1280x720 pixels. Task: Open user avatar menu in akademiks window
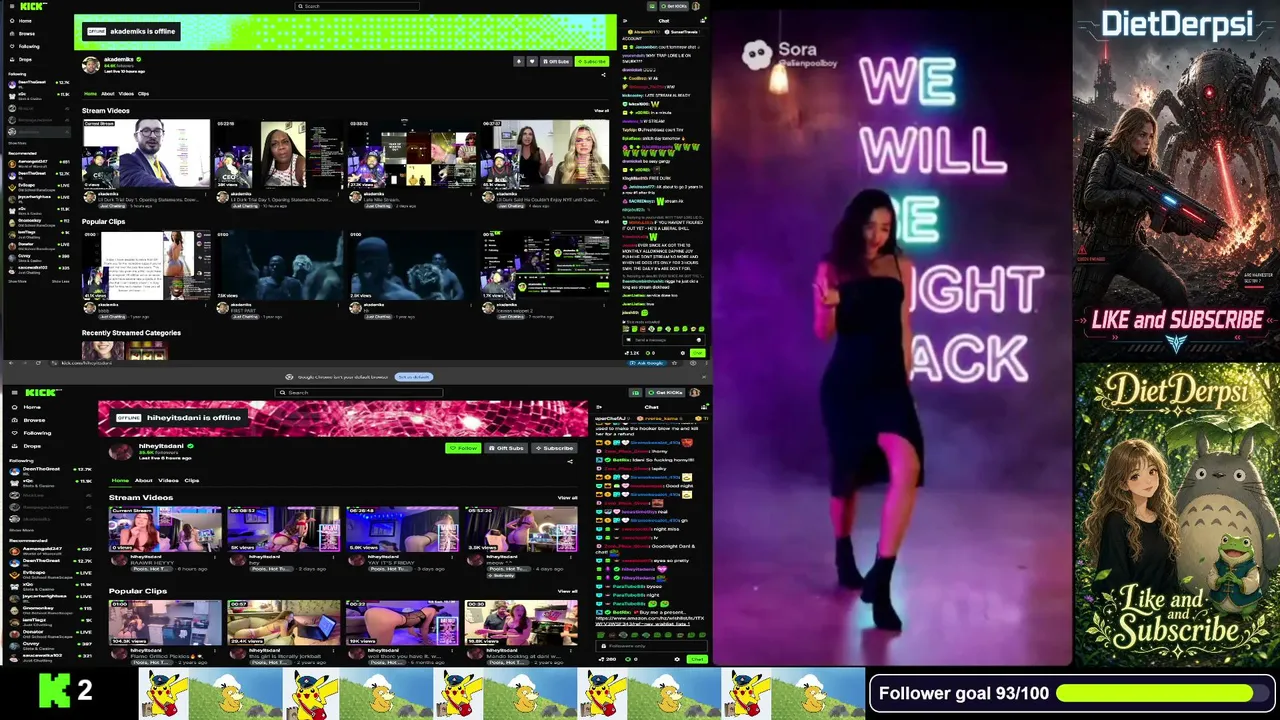[x=697, y=6]
